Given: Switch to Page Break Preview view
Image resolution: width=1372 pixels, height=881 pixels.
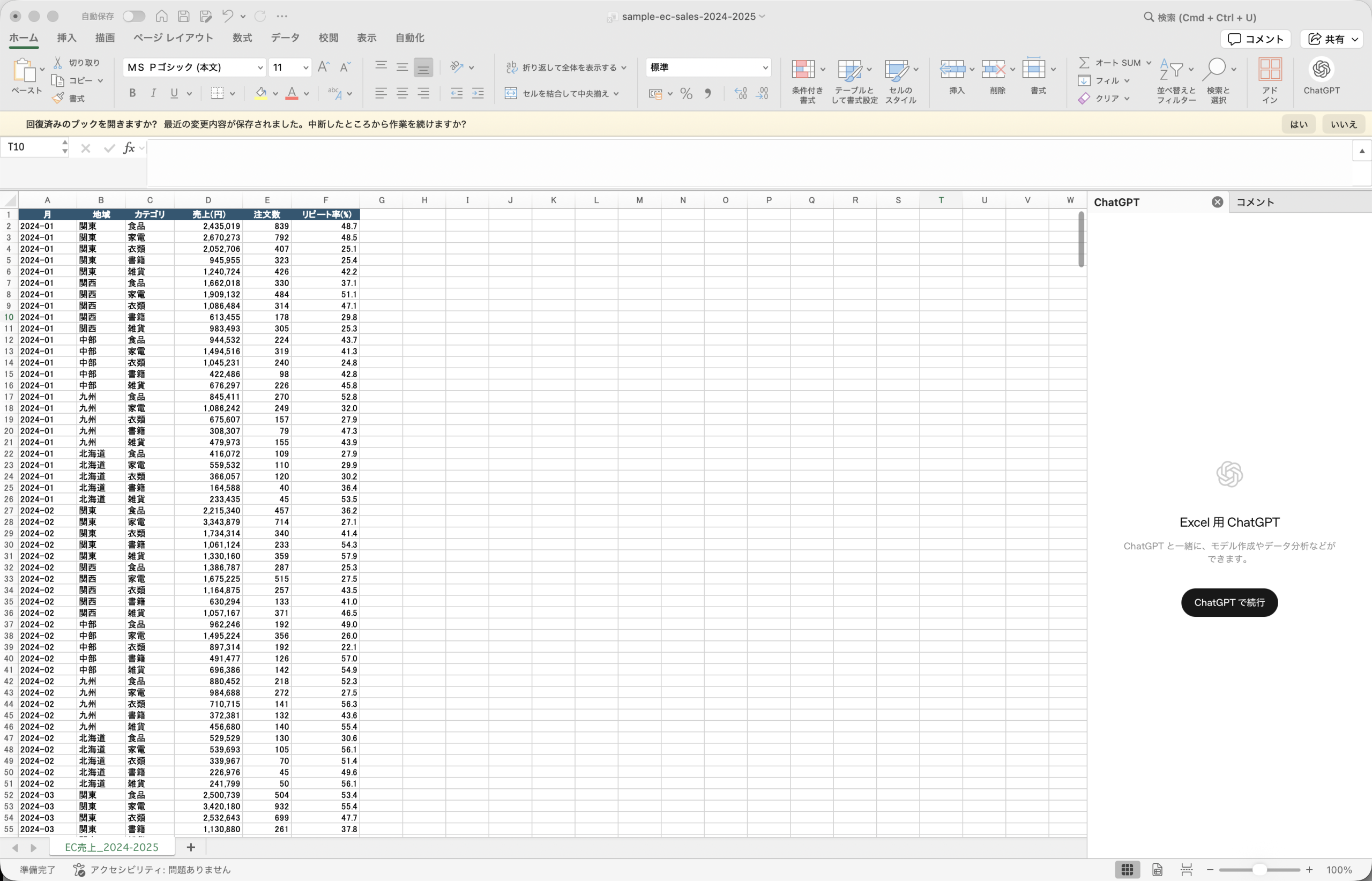Looking at the screenshot, I should click(x=1187, y=870).
